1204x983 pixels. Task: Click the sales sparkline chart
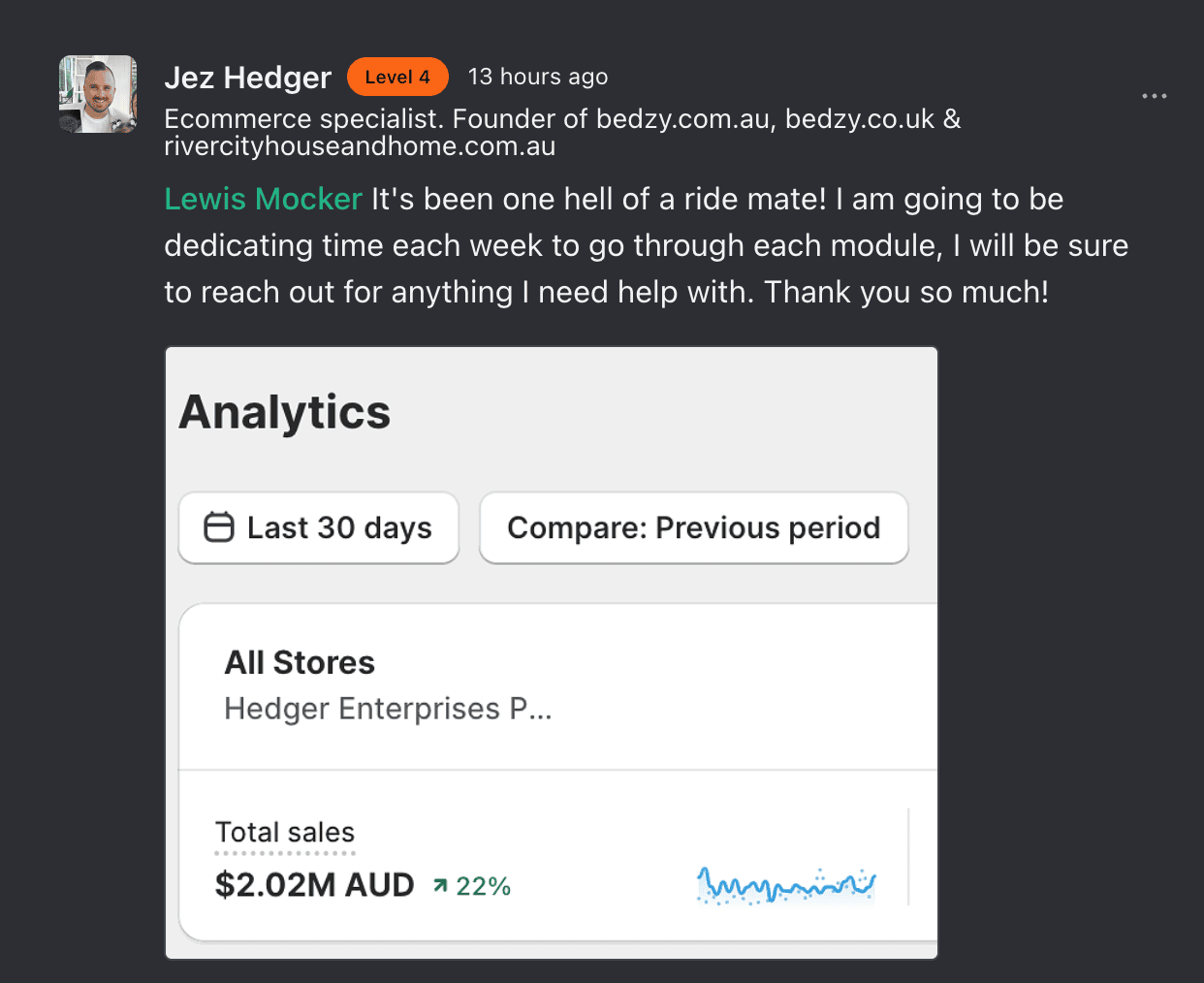(786, 885)
